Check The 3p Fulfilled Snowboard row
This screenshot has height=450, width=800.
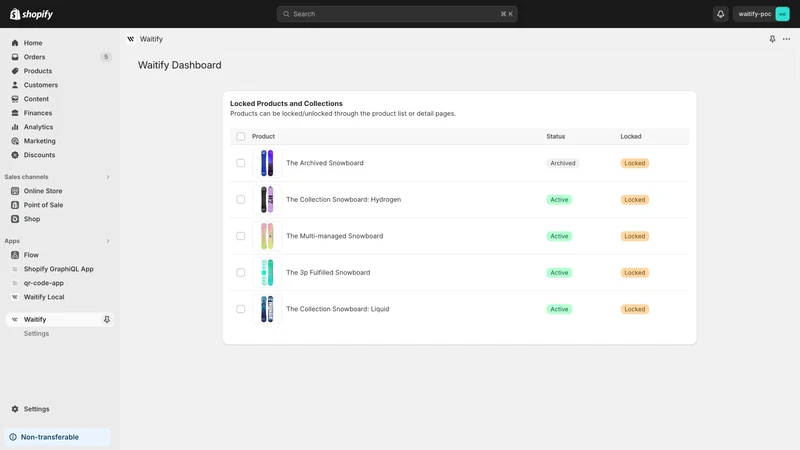(240, 272)
